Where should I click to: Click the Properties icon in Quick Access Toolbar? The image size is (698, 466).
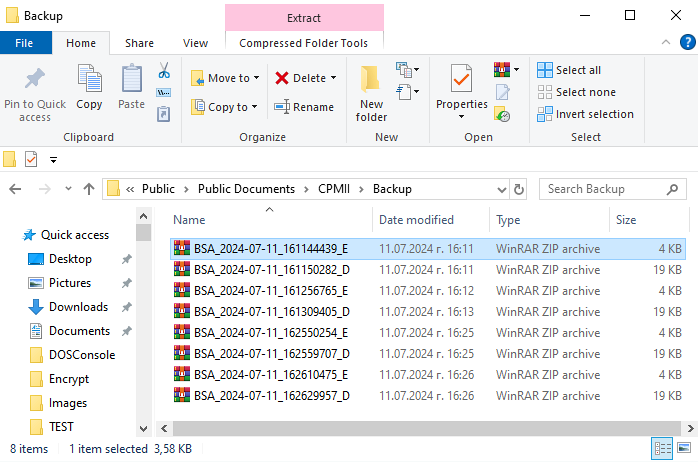click(31, 159)
